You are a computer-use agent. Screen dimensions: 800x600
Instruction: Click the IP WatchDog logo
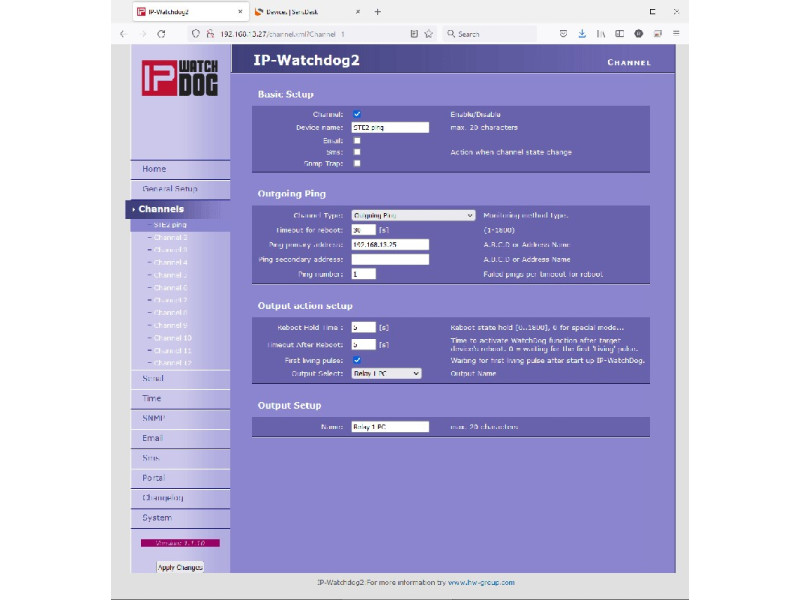click(180, 78)
